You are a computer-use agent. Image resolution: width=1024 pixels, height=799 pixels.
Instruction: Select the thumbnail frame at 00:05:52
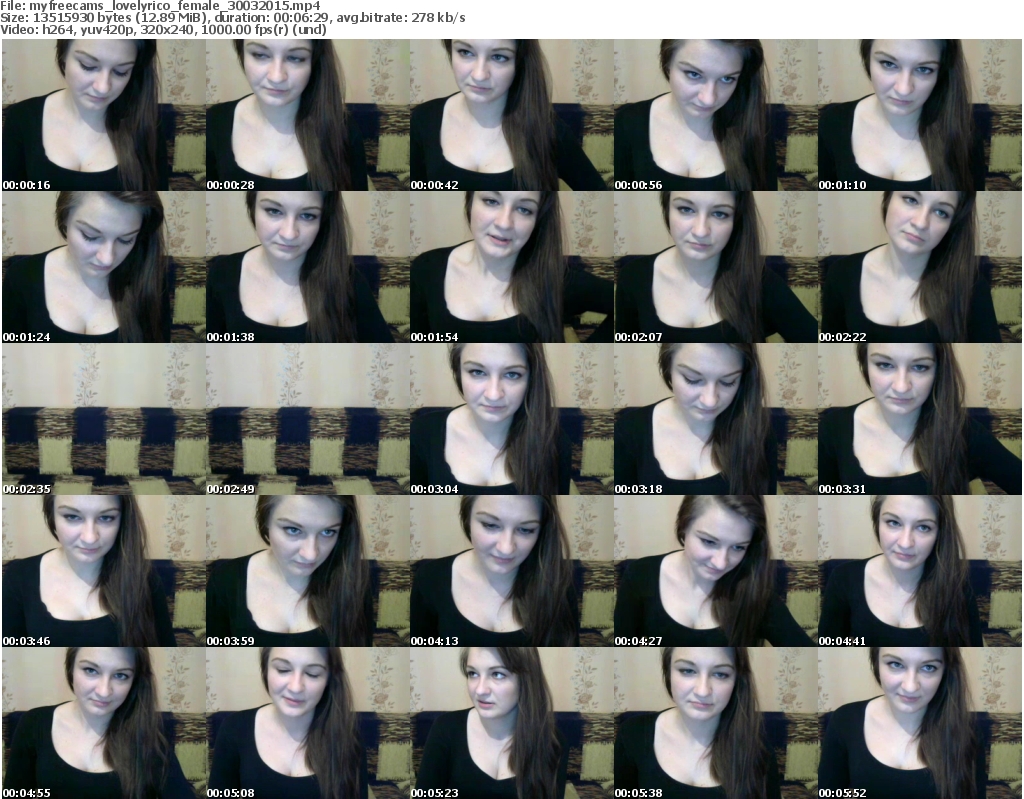pyautogui.click(x=920, y=723)
